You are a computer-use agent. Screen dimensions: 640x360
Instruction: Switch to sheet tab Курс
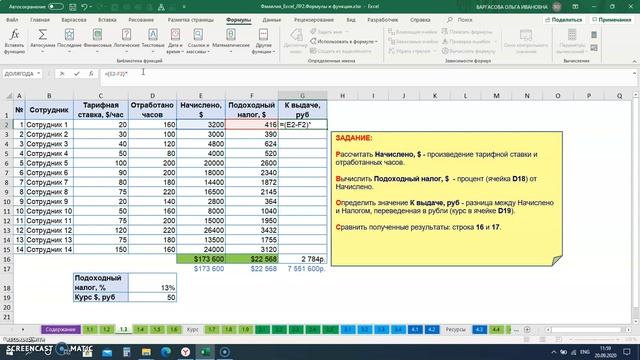(192, 329)
